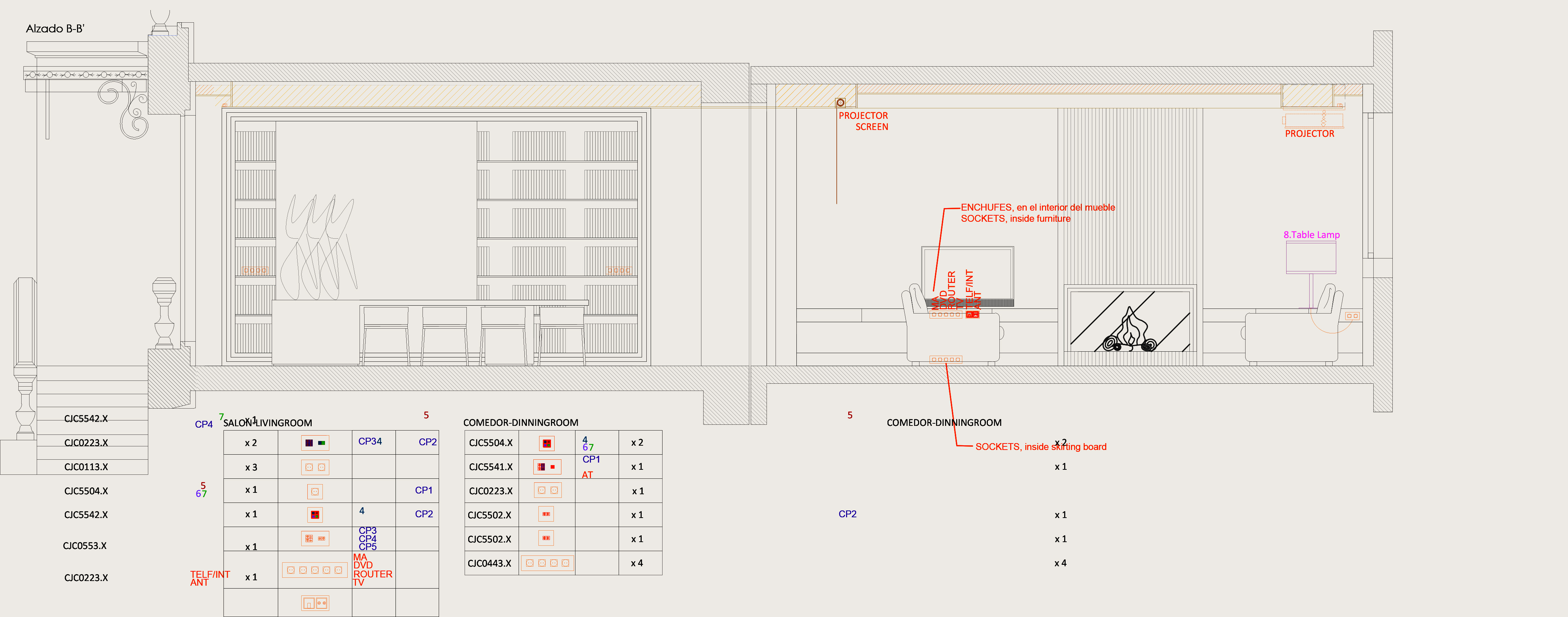Select the red four-button symbol beside CJC5504.X
This screenshot has width=1568, height=617.
click(x=547, y=443)
